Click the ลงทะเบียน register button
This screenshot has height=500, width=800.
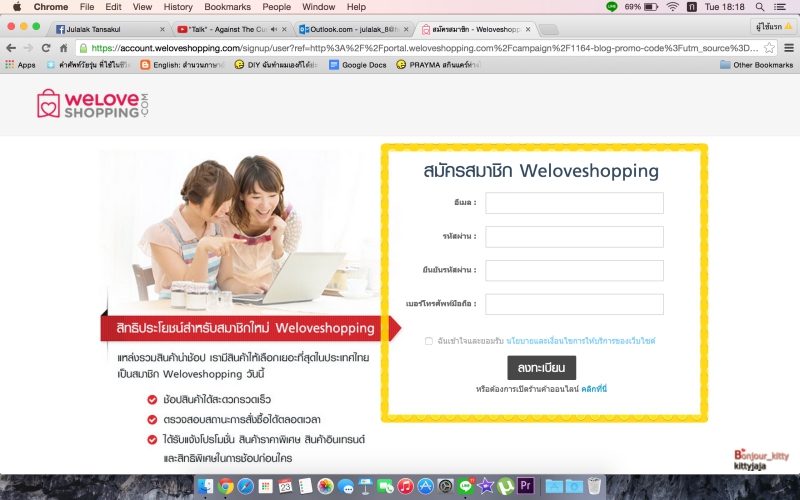(541, 368)
